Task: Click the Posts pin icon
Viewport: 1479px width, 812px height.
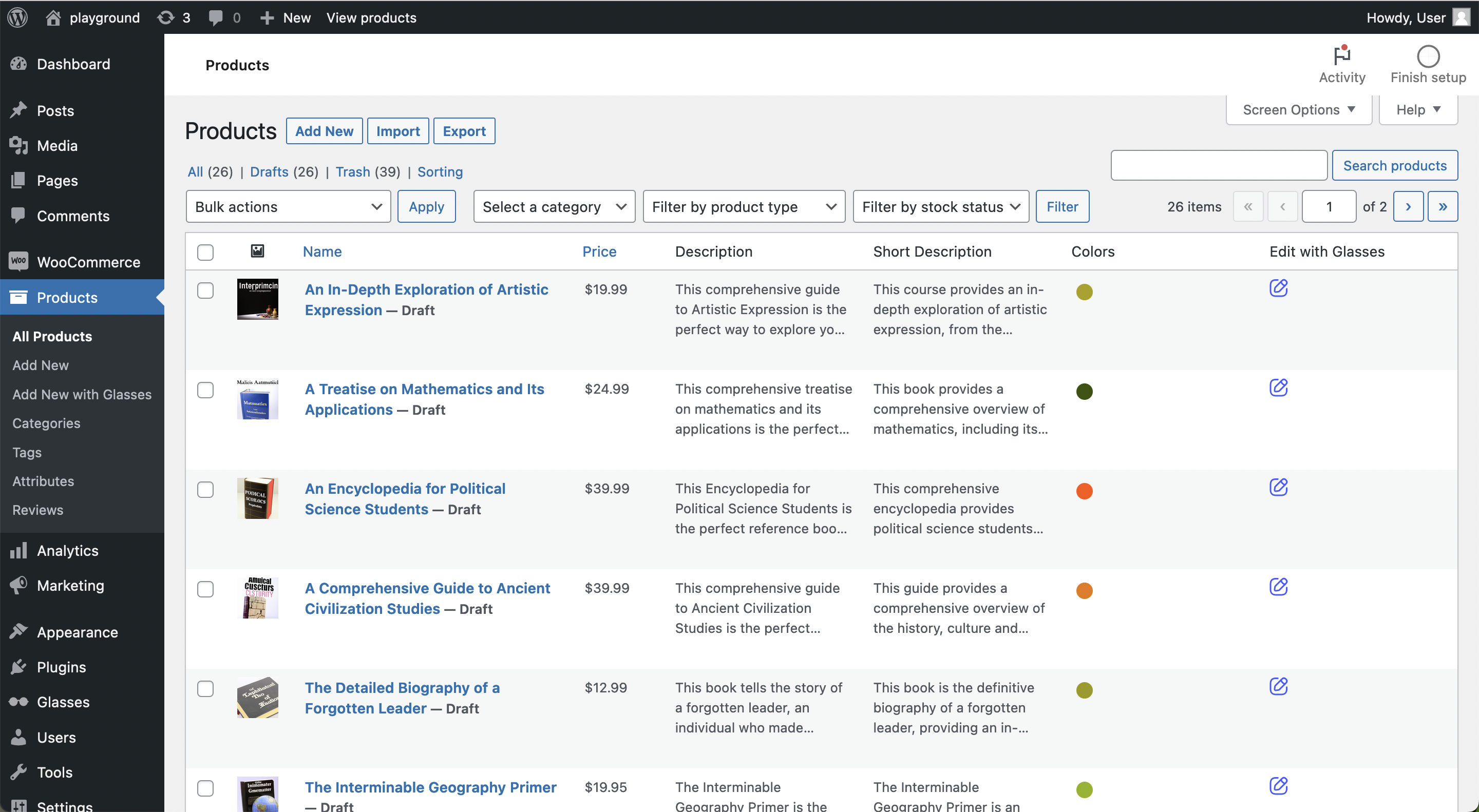Action: tap(18, 110)
